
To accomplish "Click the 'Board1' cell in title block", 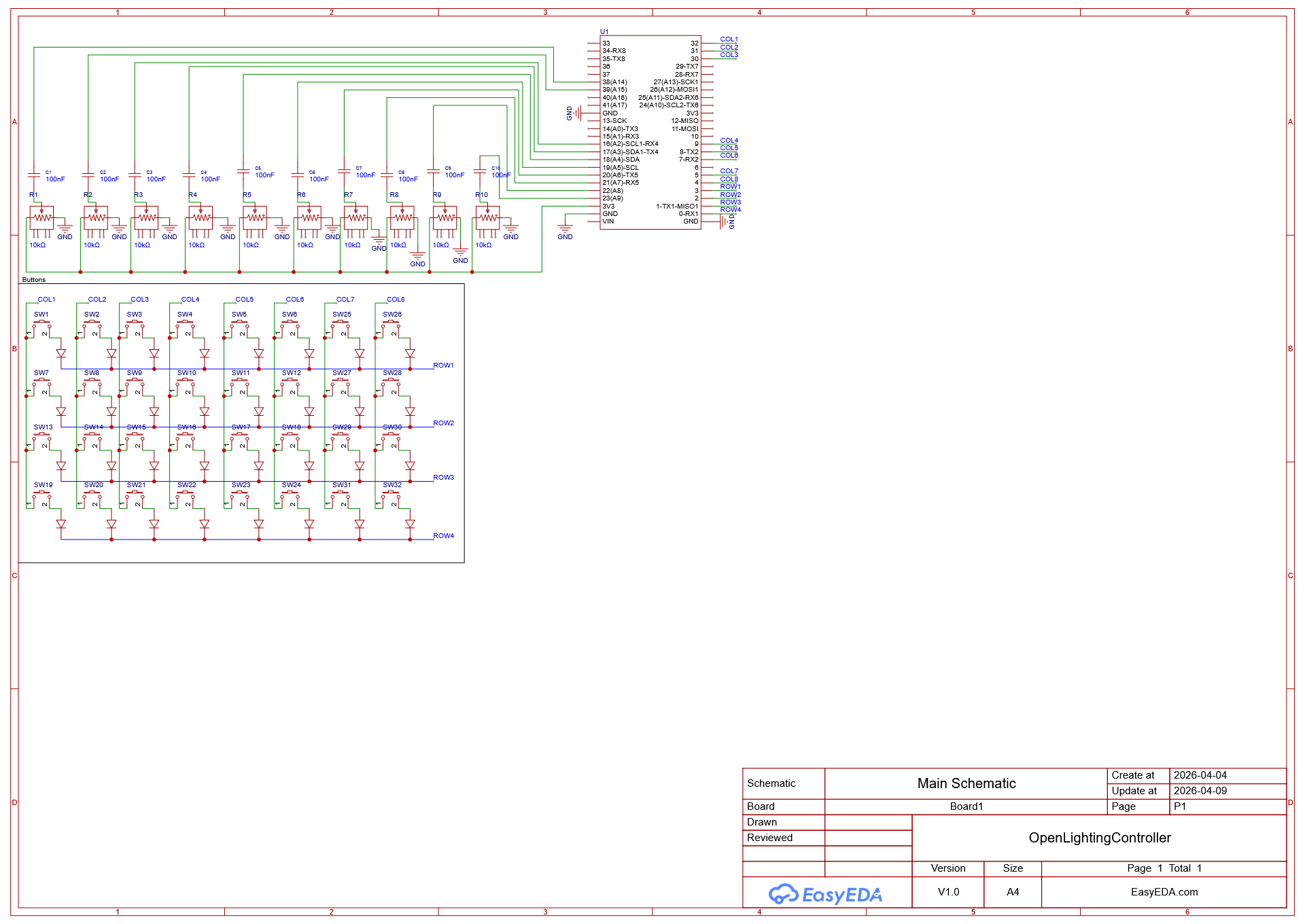I will click(966, 806).
